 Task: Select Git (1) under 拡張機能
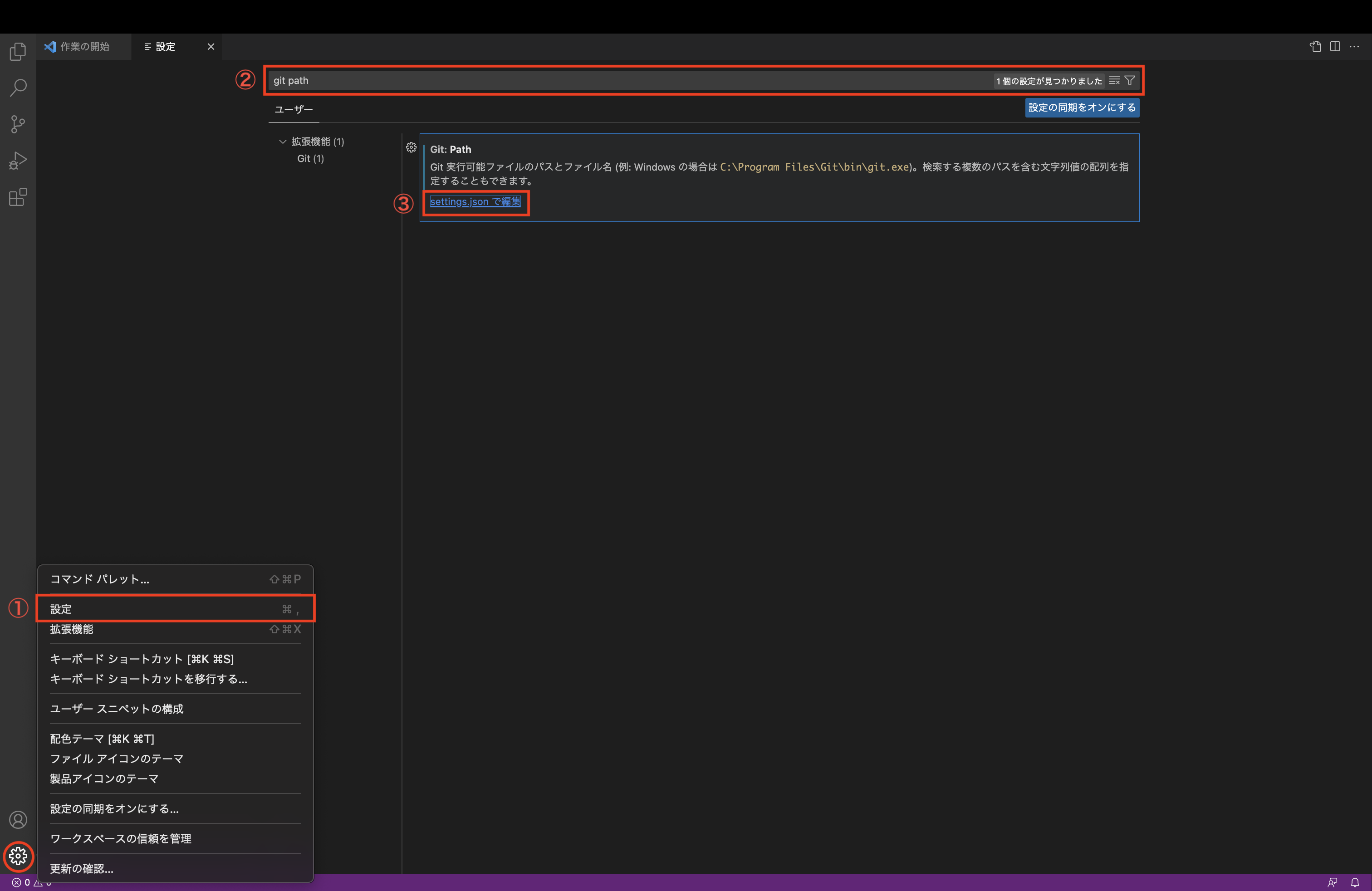coord(310,158)
